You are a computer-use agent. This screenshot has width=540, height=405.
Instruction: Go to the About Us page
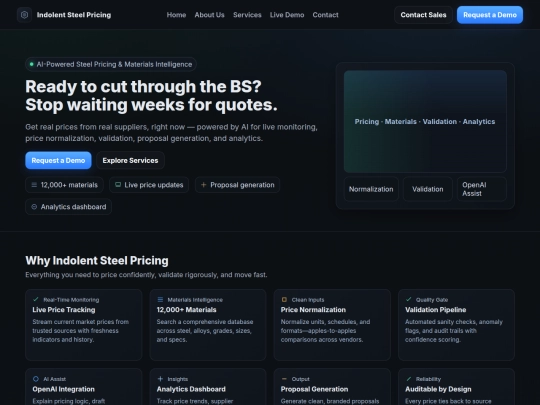coord(209,15)
